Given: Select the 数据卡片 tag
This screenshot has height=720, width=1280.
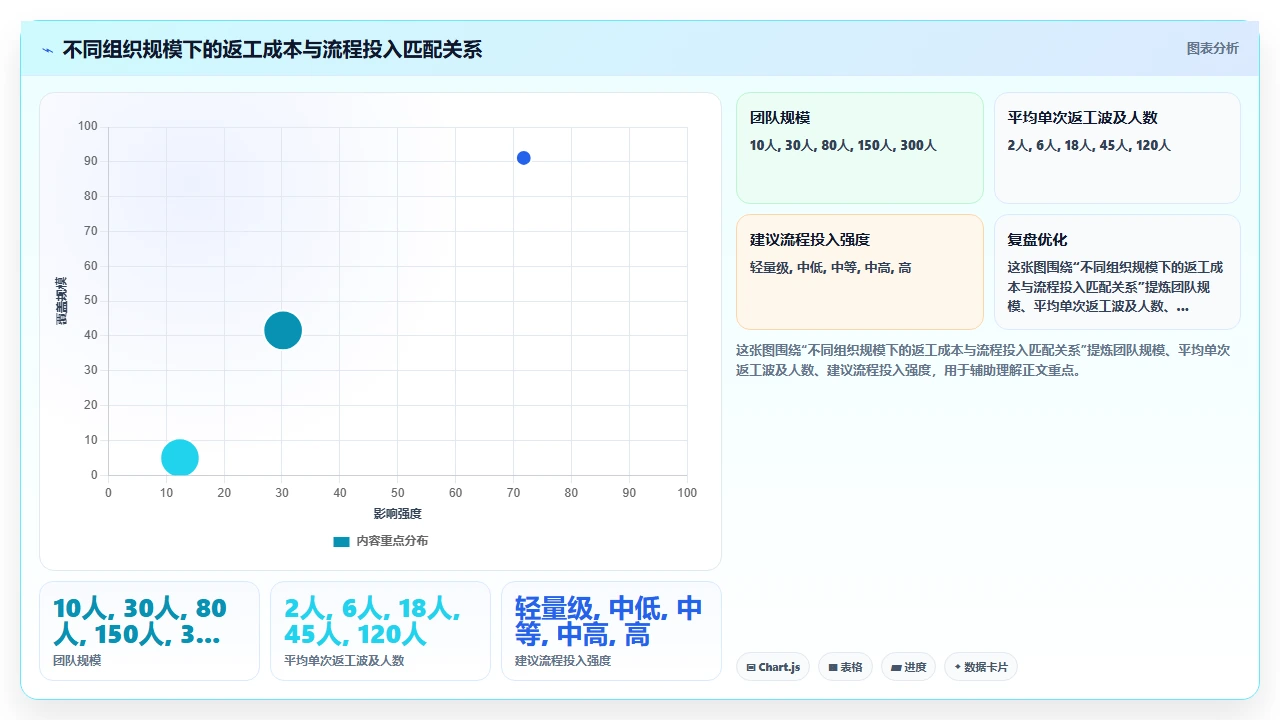Looking at the screenshot, I should (980, 667).
